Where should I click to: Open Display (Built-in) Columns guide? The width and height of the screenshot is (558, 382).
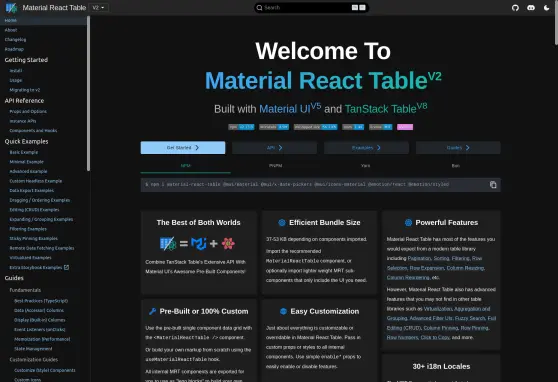40,320
